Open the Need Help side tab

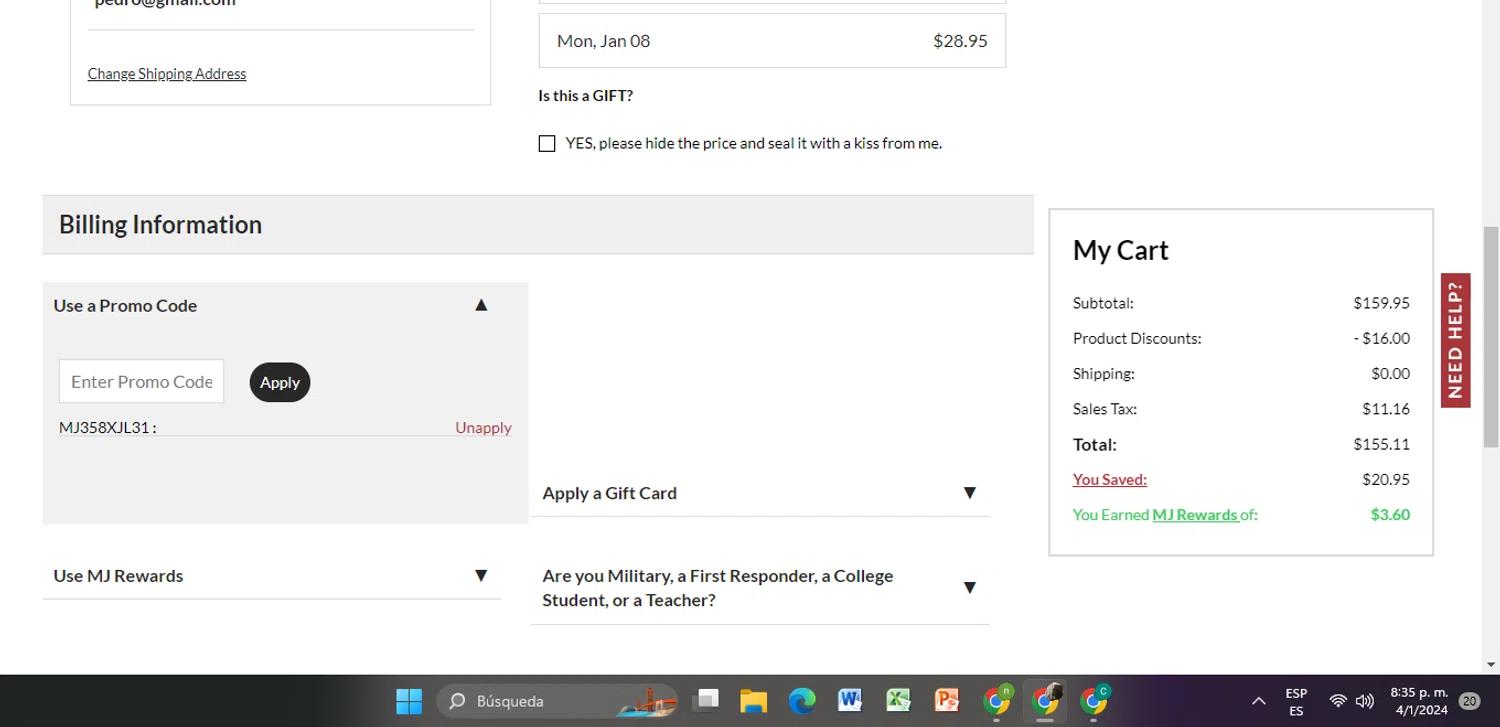[x=1455, y=340]
